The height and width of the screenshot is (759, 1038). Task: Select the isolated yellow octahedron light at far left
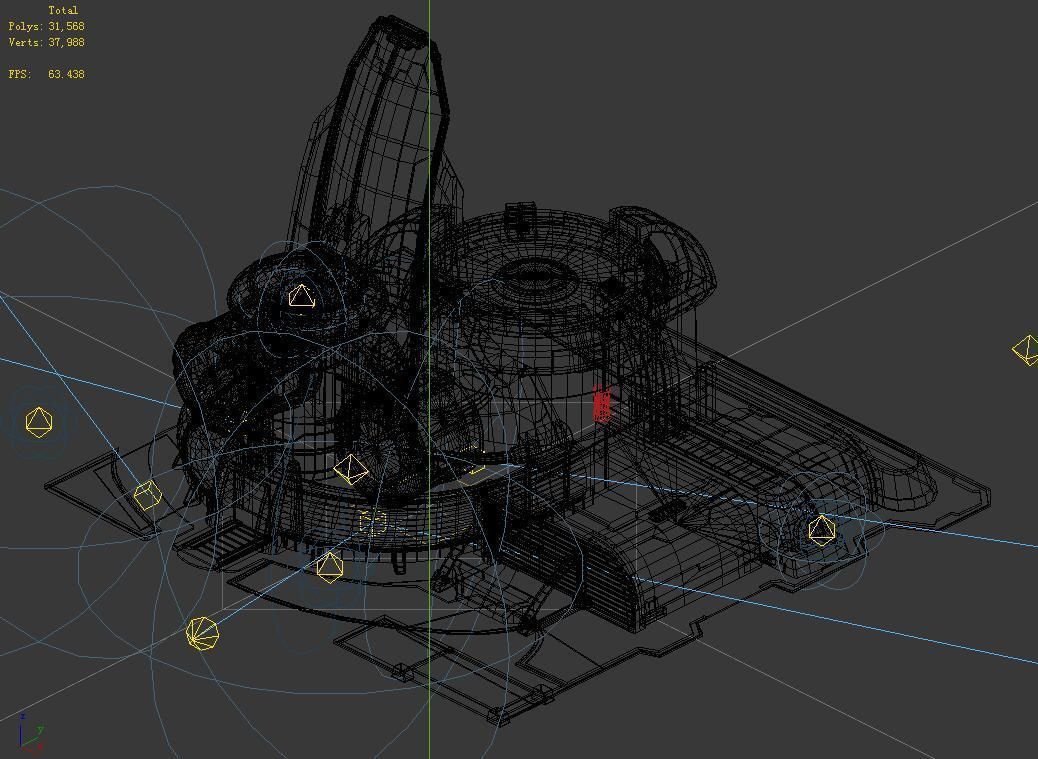[39, 422]
